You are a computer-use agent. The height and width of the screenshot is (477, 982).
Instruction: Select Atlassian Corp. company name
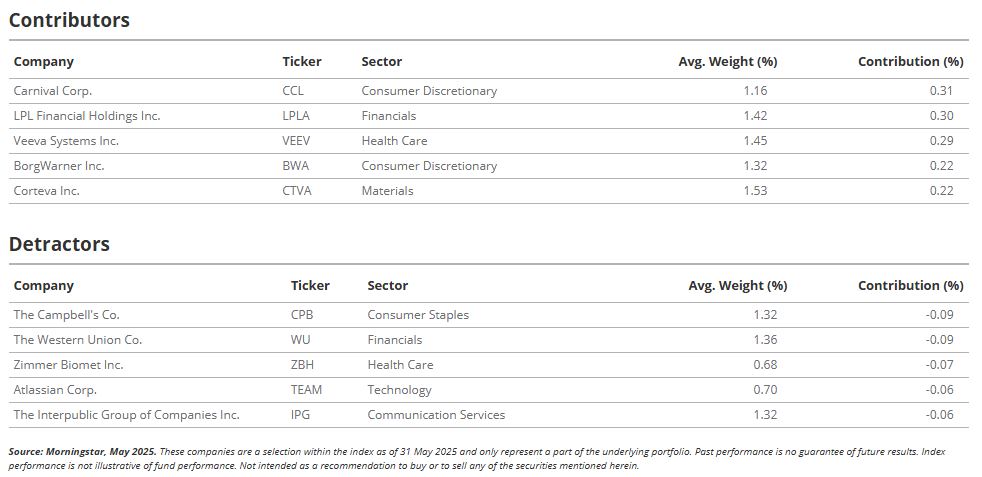pos(55,389)
